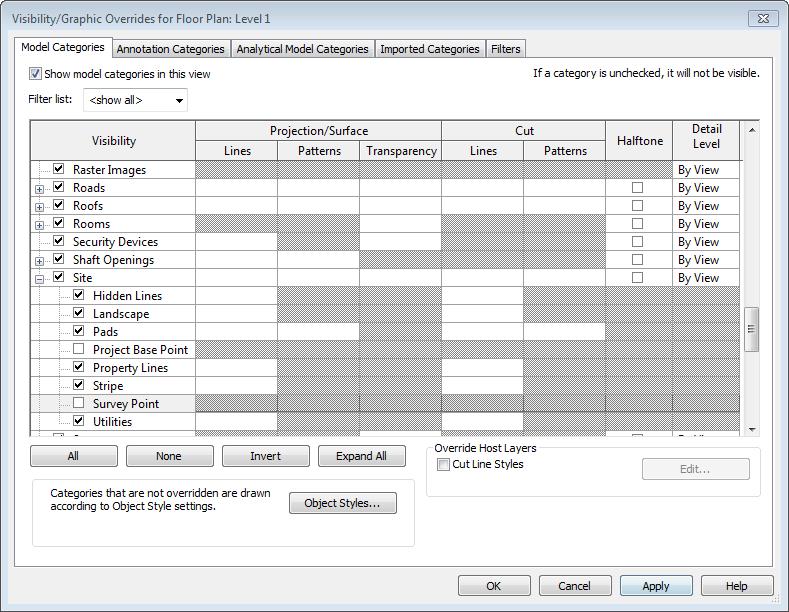Viewport: 789px width, 612px height.
Task: Click the Expand All button
Action: pos(362,456)
